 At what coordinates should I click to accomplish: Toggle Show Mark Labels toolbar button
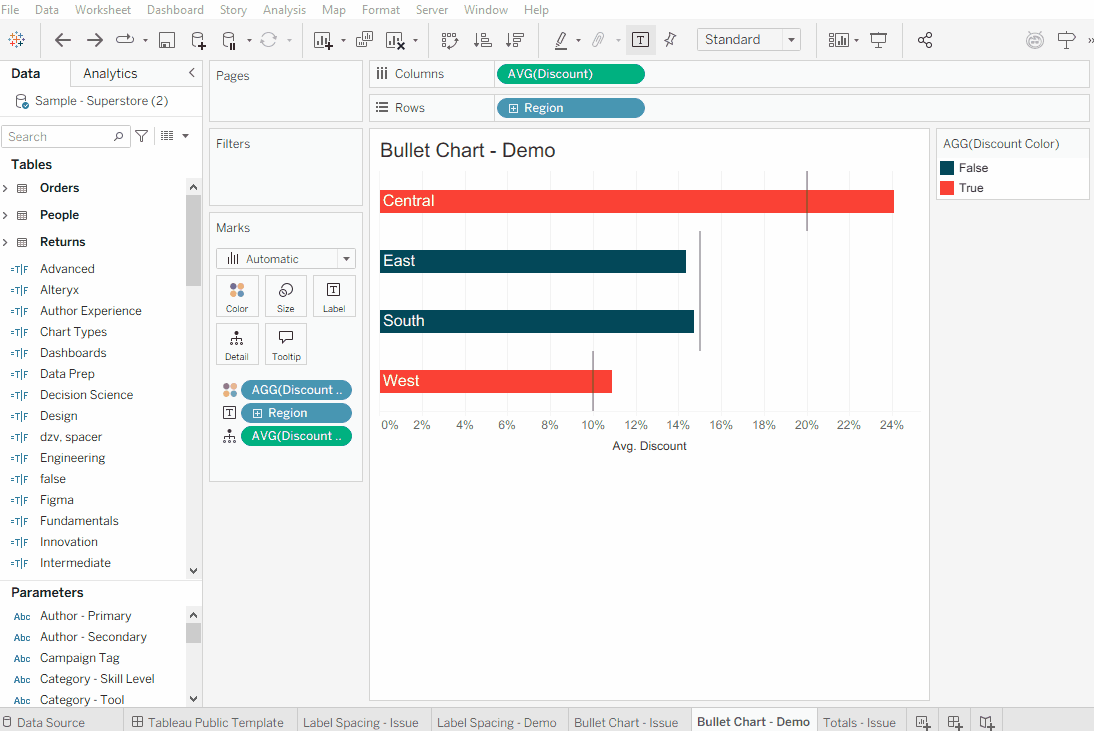click(640, 40)
